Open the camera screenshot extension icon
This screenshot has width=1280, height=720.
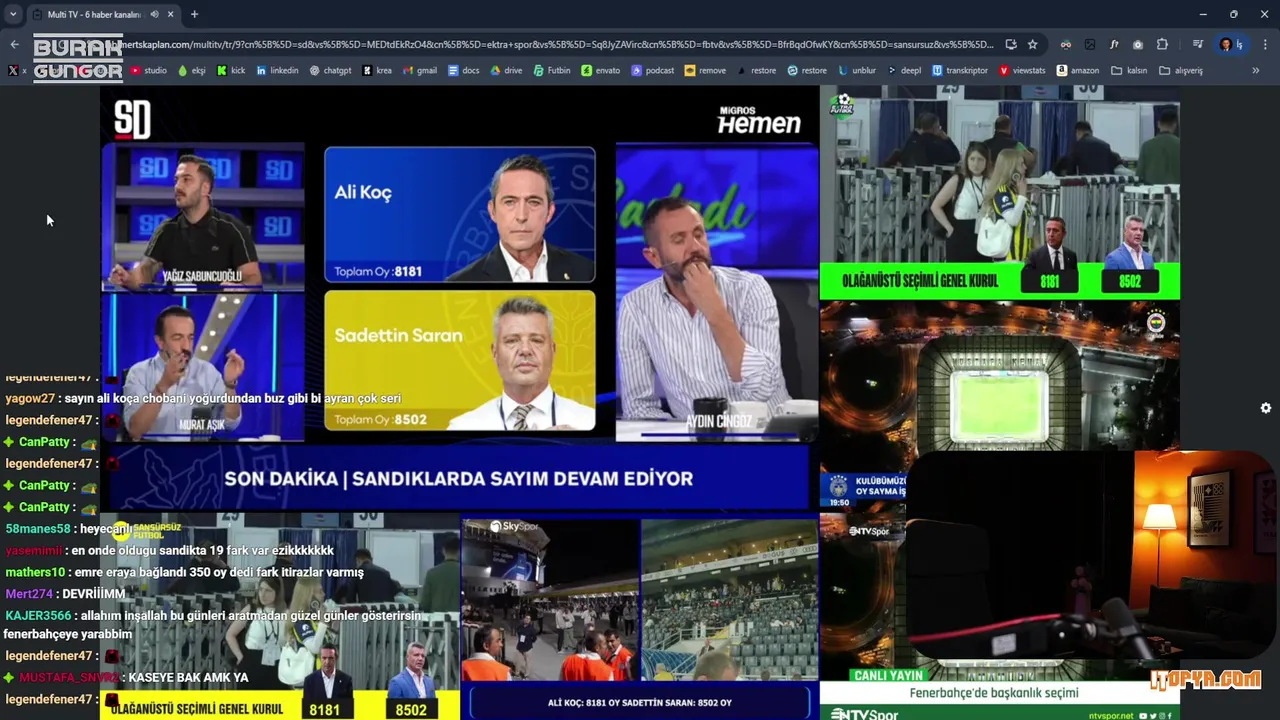coord(1138,44)
